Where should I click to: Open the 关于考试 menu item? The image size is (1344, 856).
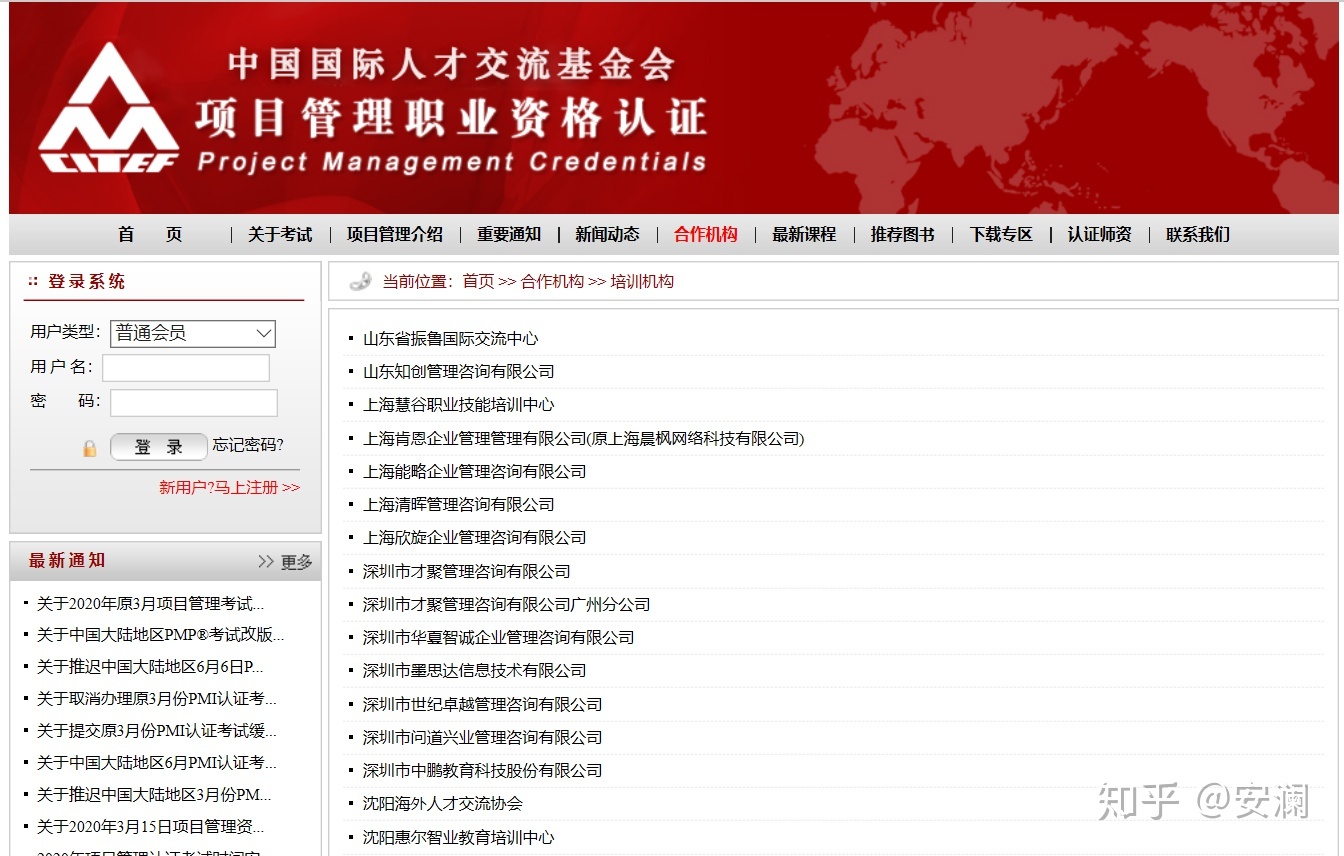[280, 234]
